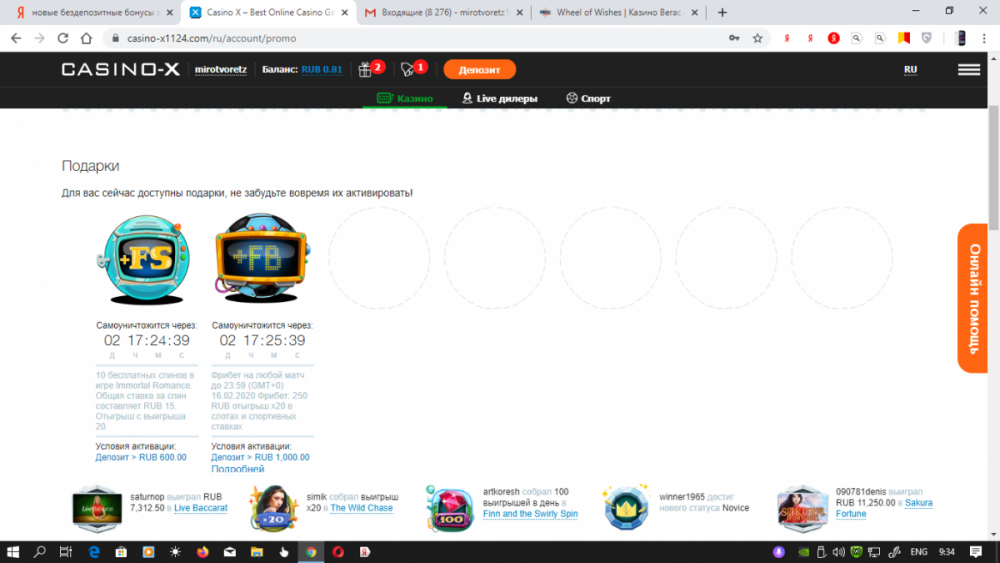Reload the page
This screenshot has height=563, width=1000.
pyautogui.click(x=63, y=38)
